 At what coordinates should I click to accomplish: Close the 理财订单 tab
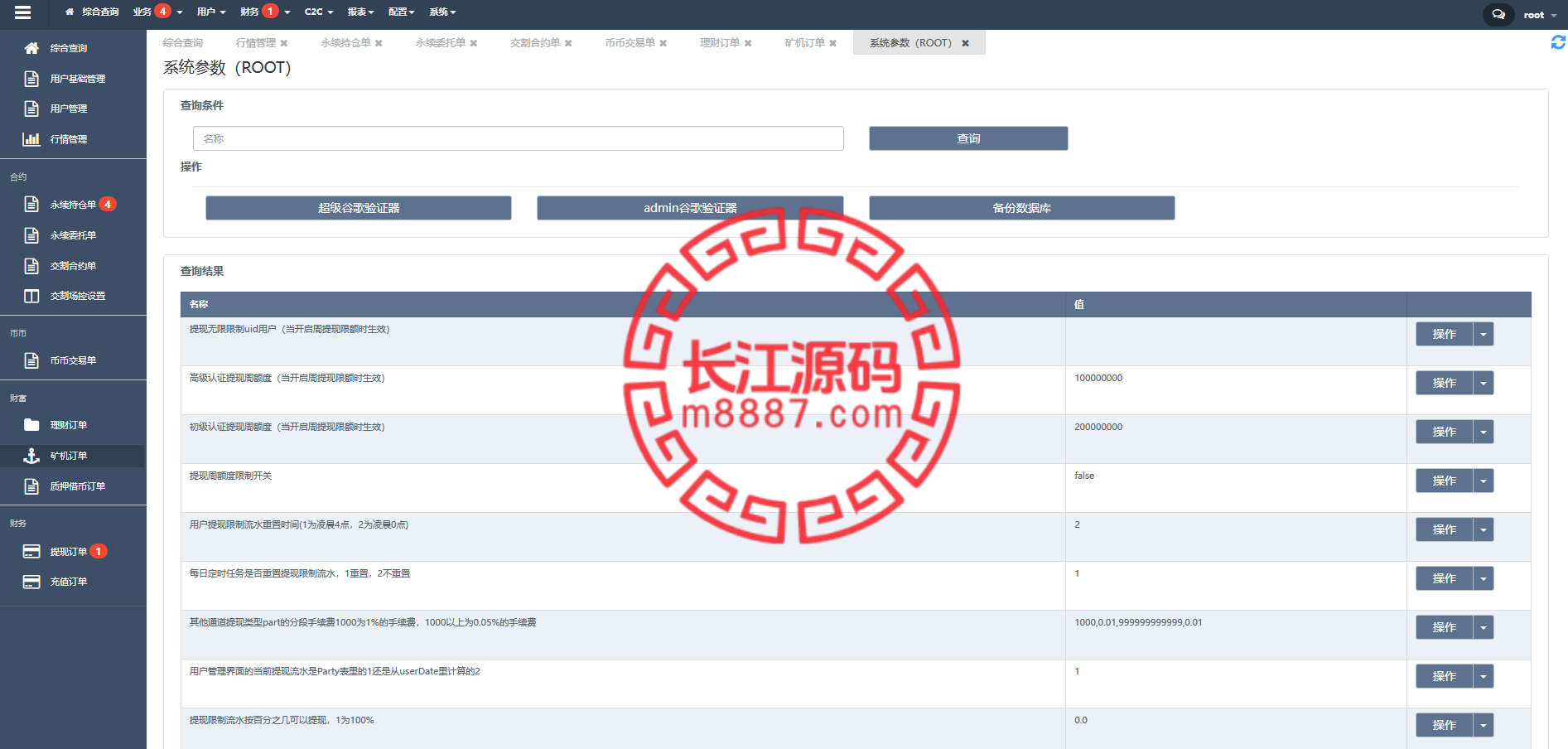pos(748,43)
